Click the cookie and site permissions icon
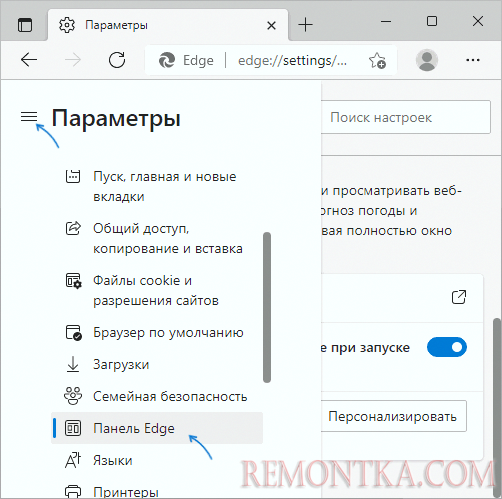This screenshot has width=502, height=499. click(x=73, y=281)
